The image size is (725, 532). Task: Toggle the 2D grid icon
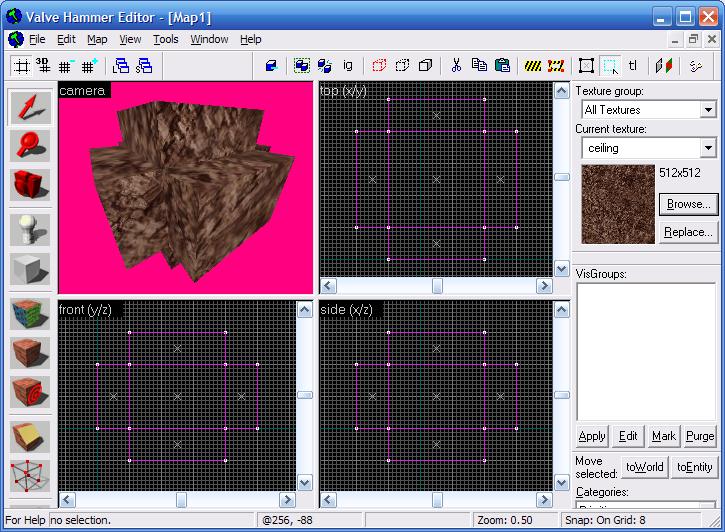pos(21,66)
